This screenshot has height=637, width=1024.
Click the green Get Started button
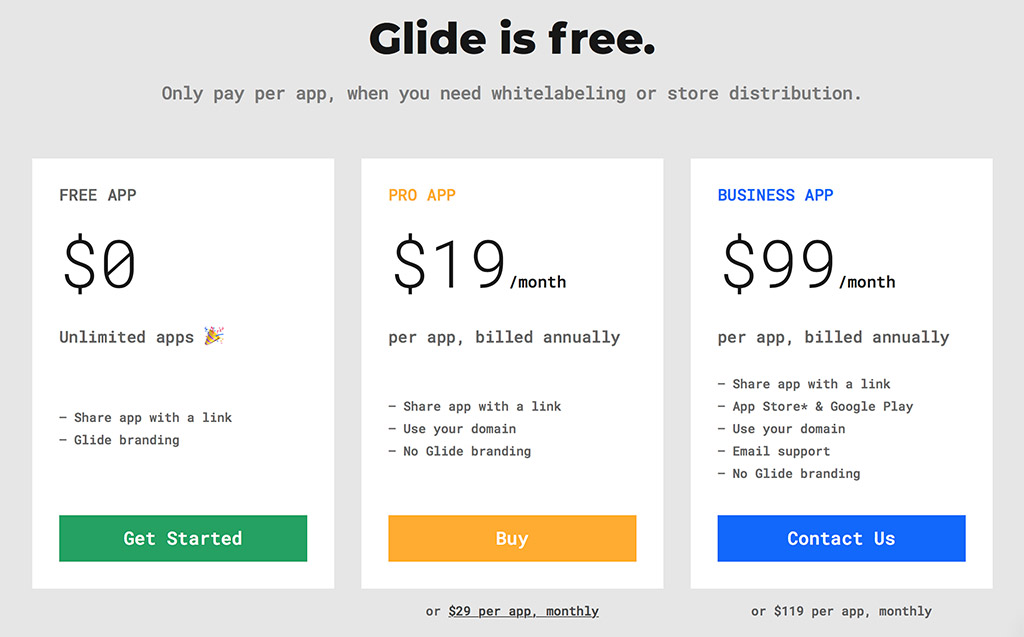183,538
